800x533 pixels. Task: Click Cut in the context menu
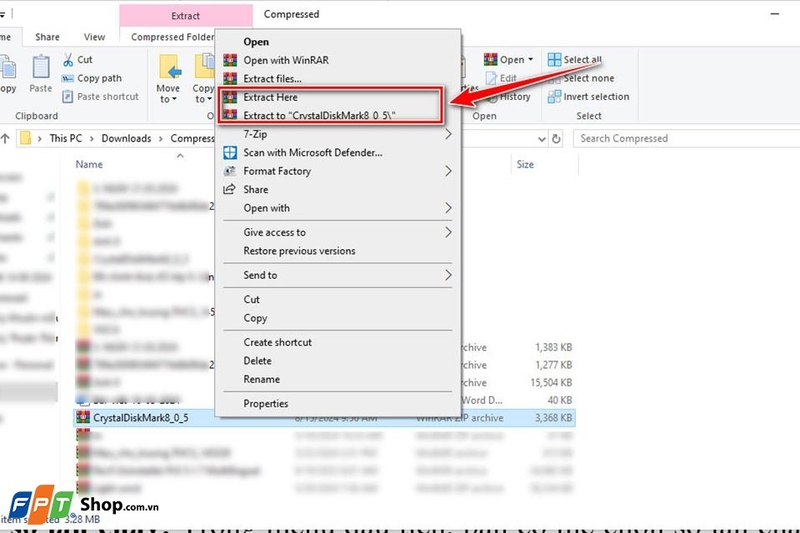(251, 299)
